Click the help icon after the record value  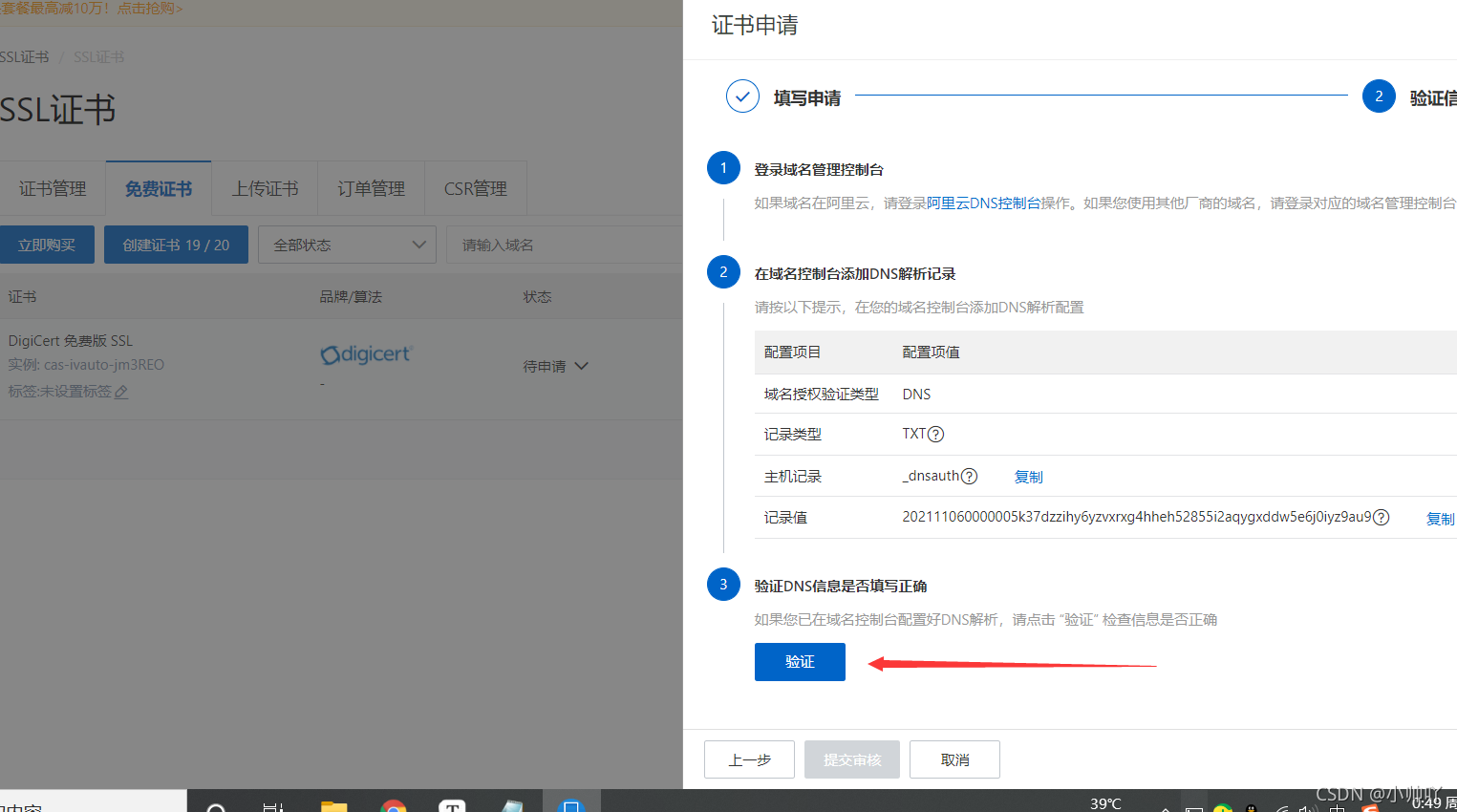1381,517
